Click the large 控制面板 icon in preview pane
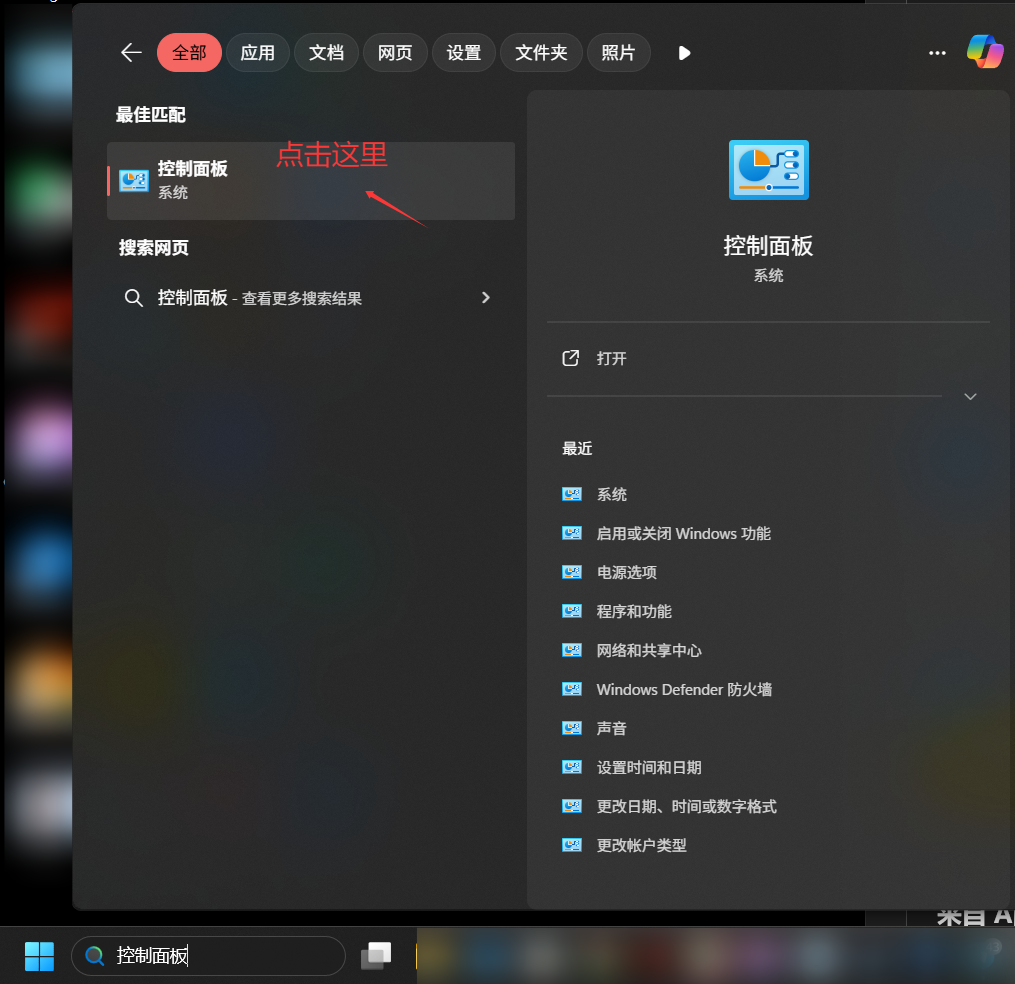 tap(768, 170)
